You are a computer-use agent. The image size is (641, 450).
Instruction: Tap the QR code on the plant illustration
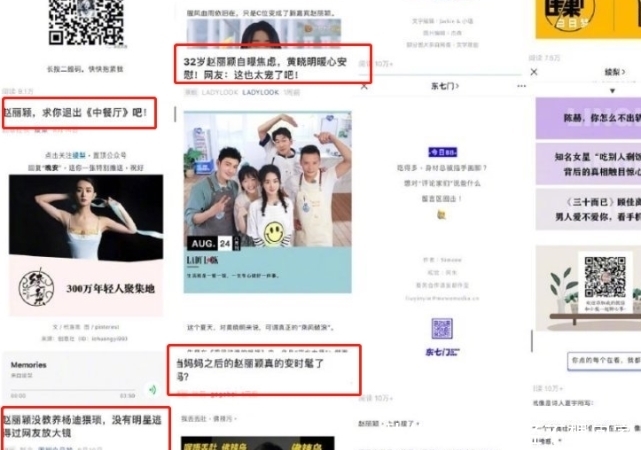pyautogui.click(x=605, y=277)
